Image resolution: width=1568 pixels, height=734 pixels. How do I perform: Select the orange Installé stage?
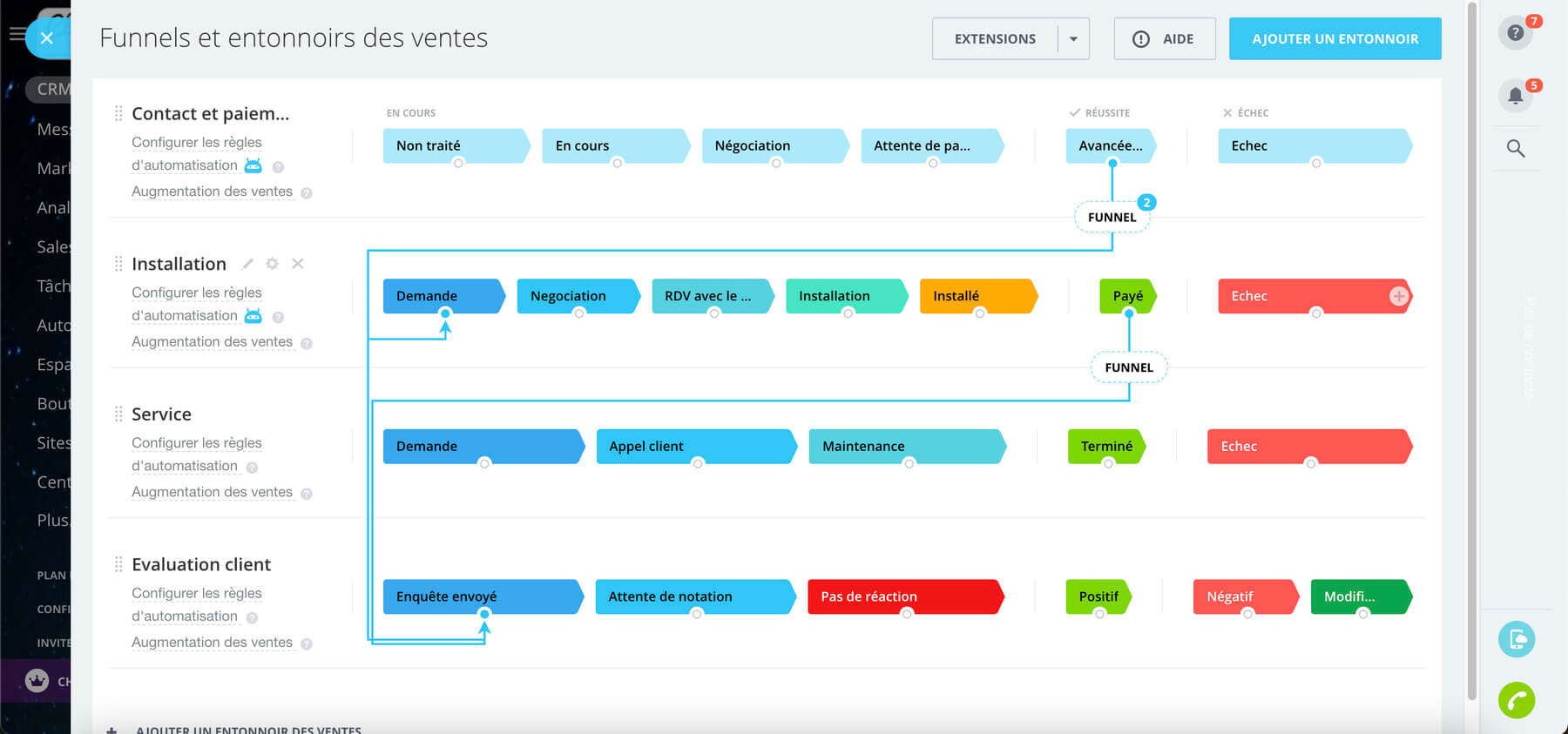point(976,296)
